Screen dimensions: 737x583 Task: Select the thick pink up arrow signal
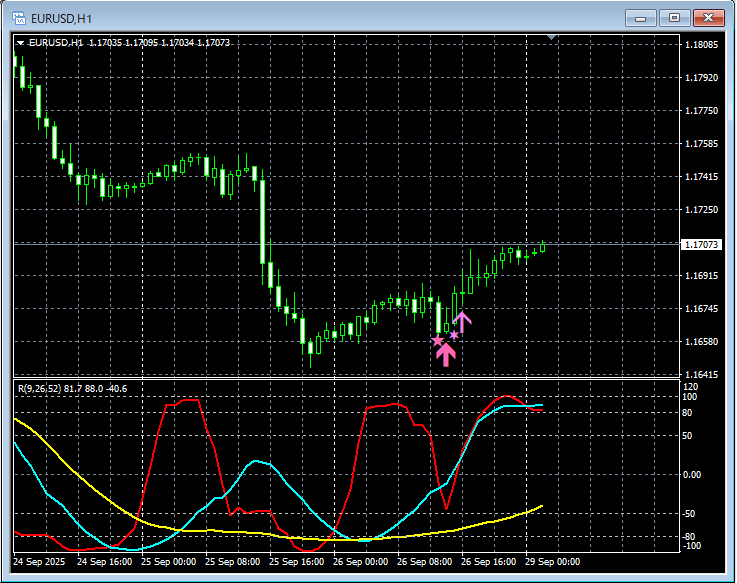coord(446,354)
